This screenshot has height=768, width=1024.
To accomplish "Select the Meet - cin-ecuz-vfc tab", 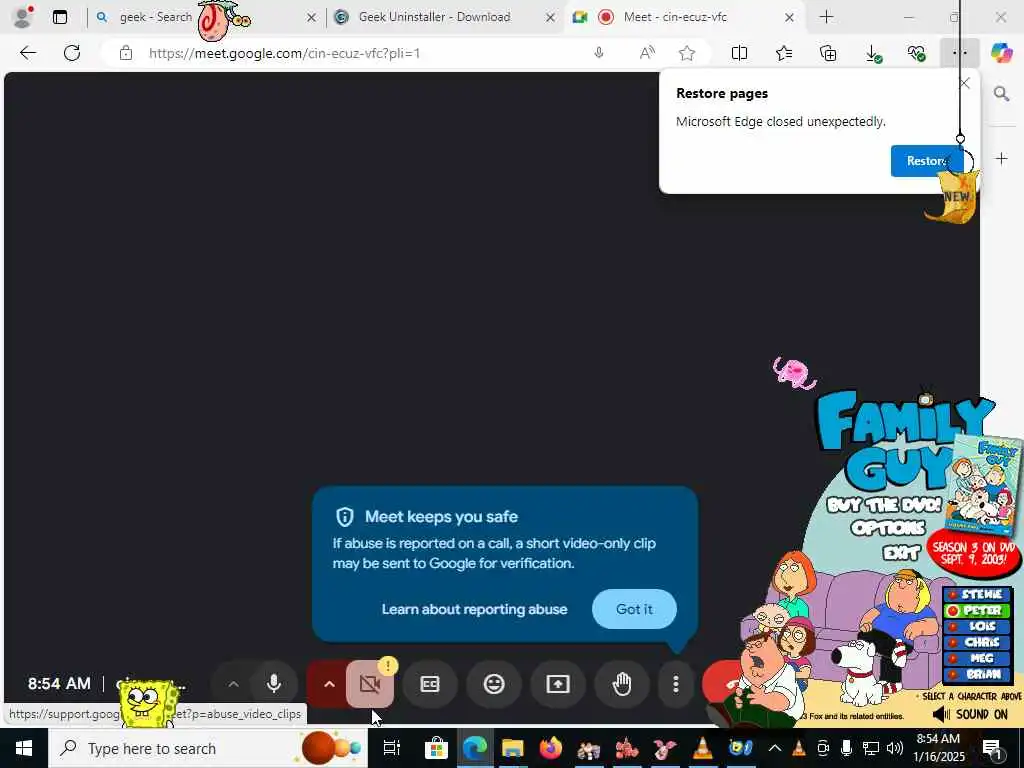I will pos(675,17).
